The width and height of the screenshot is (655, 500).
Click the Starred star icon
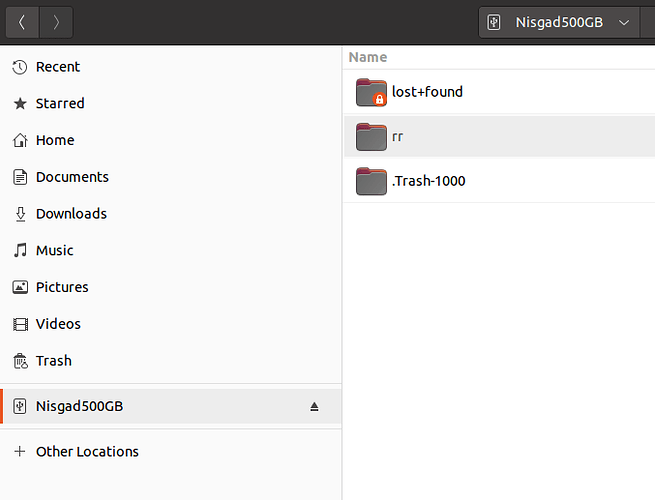click(20, 104)
